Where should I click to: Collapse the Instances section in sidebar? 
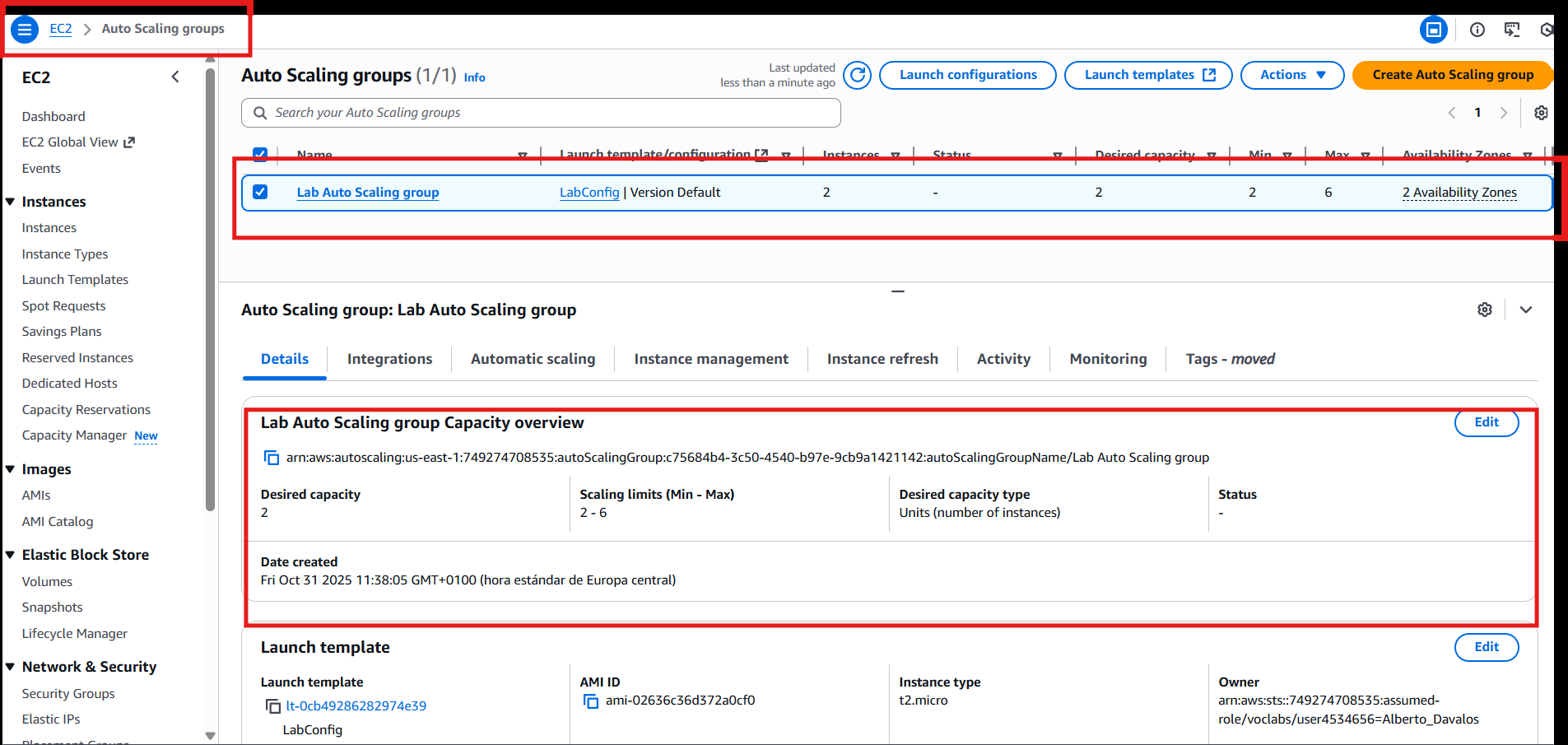tap(11, 202)
